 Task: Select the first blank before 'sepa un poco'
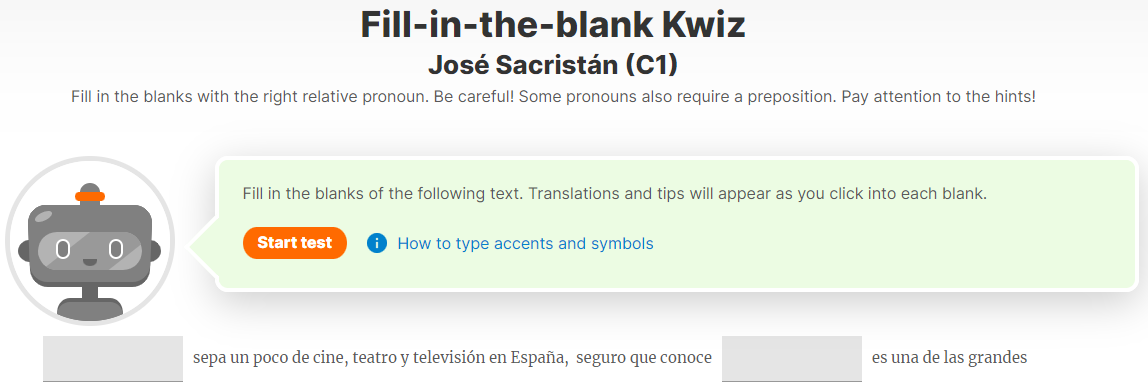coord(113,359)
